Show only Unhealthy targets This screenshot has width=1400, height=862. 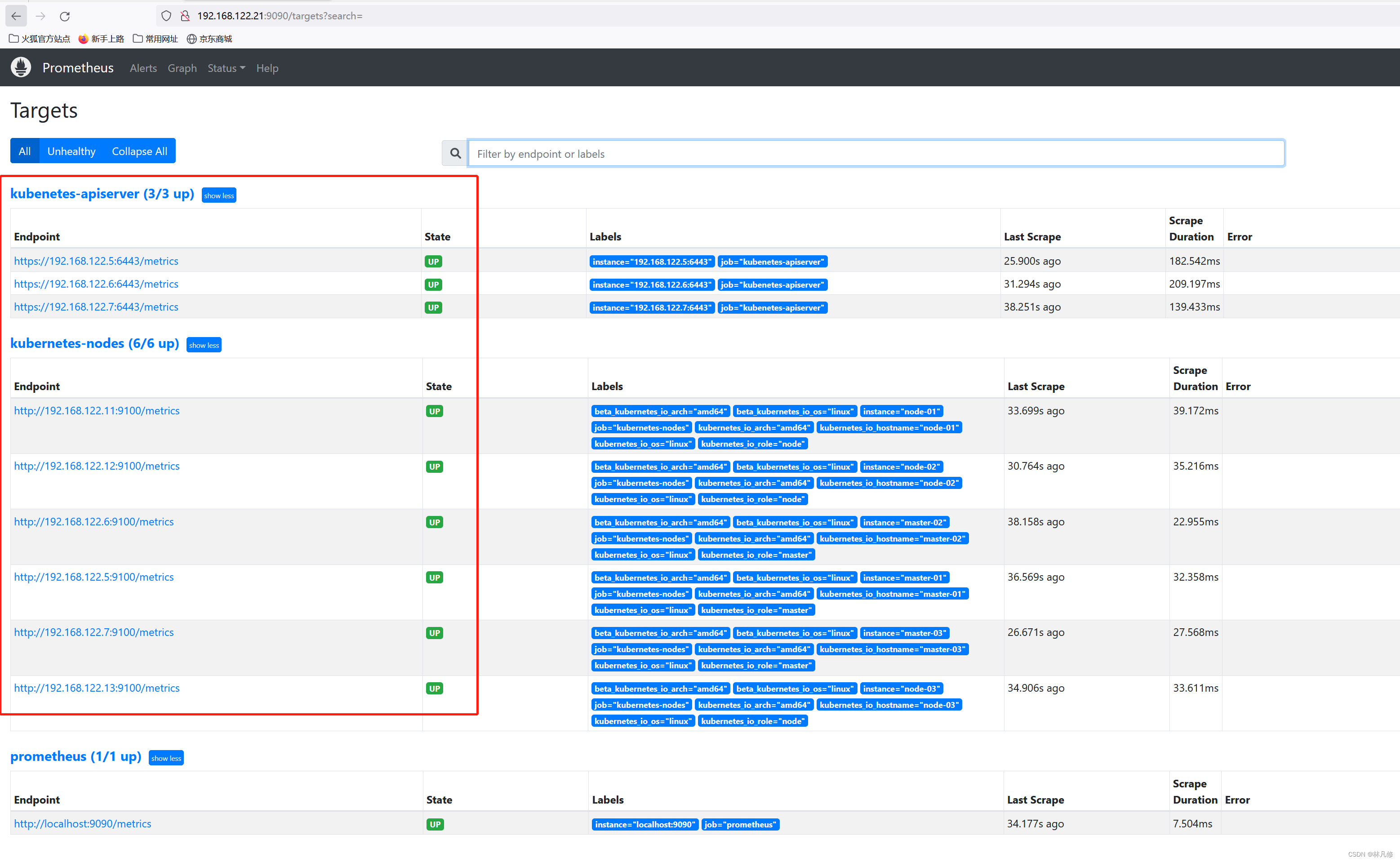pos(71,151)
